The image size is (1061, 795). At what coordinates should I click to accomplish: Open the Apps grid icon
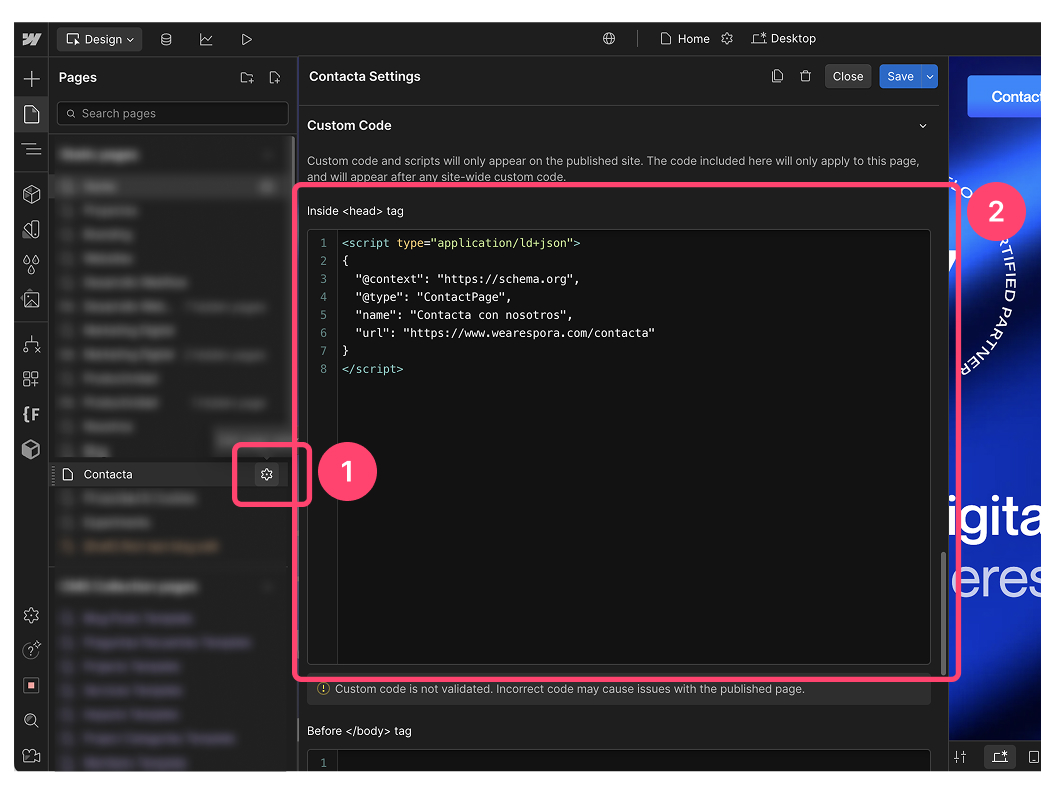(x=31, y=379)
